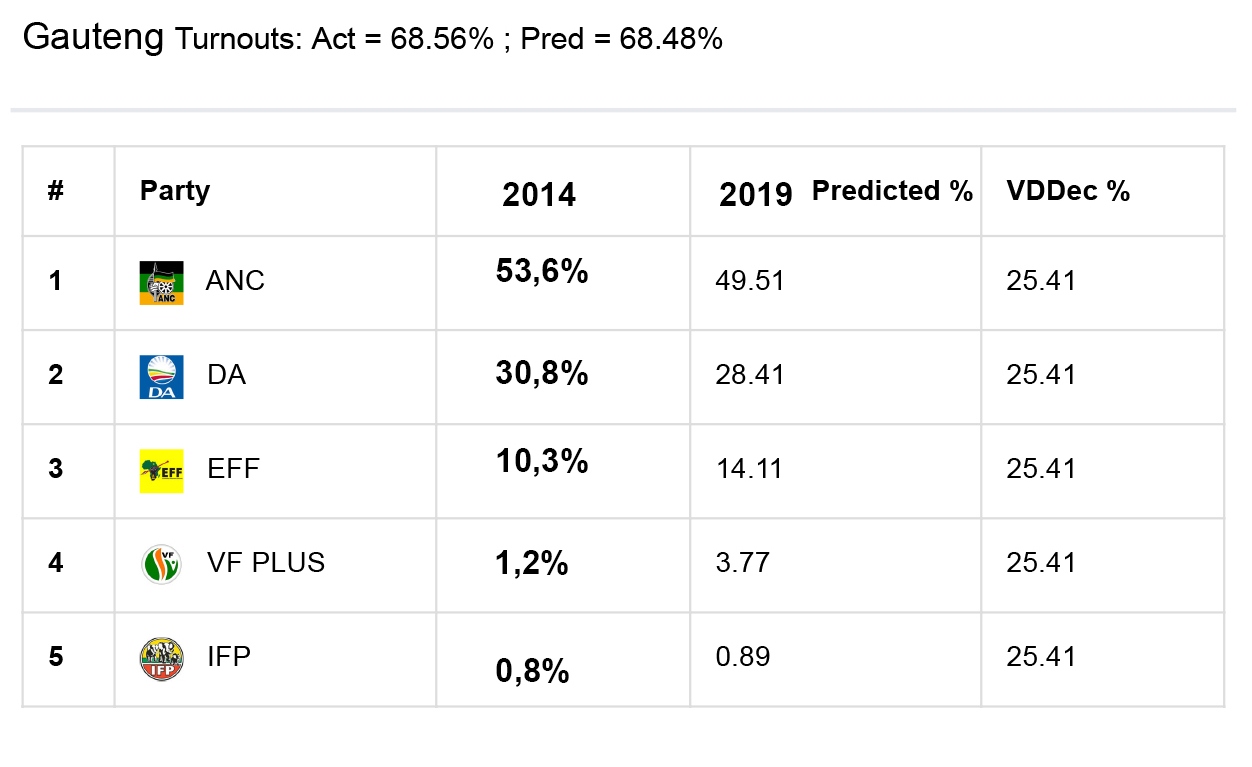The image size is (1252, 767).
Task: Select the 2014 column header
Action: coord(539,195)
